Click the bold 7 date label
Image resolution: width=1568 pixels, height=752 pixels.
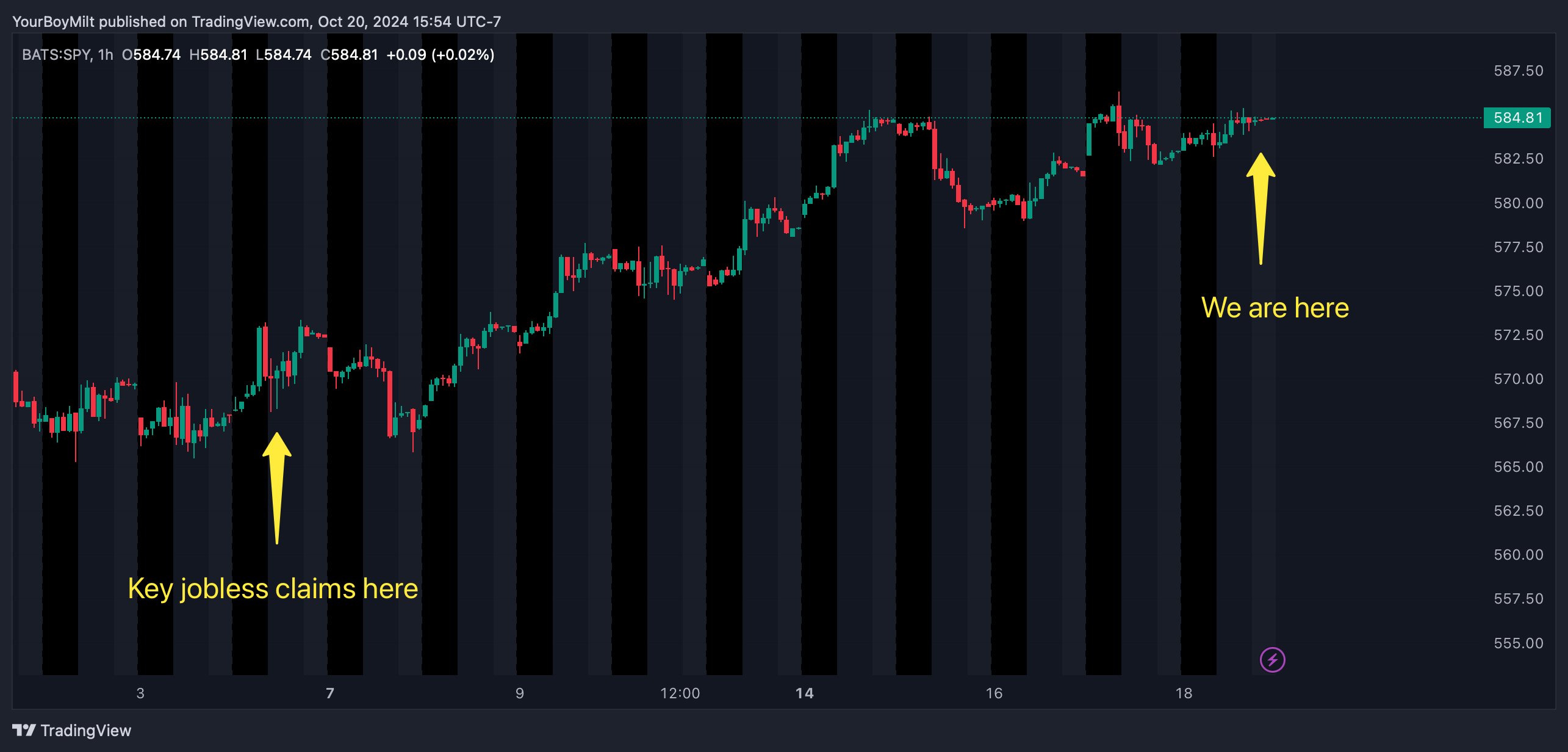[x=330, y=693]
